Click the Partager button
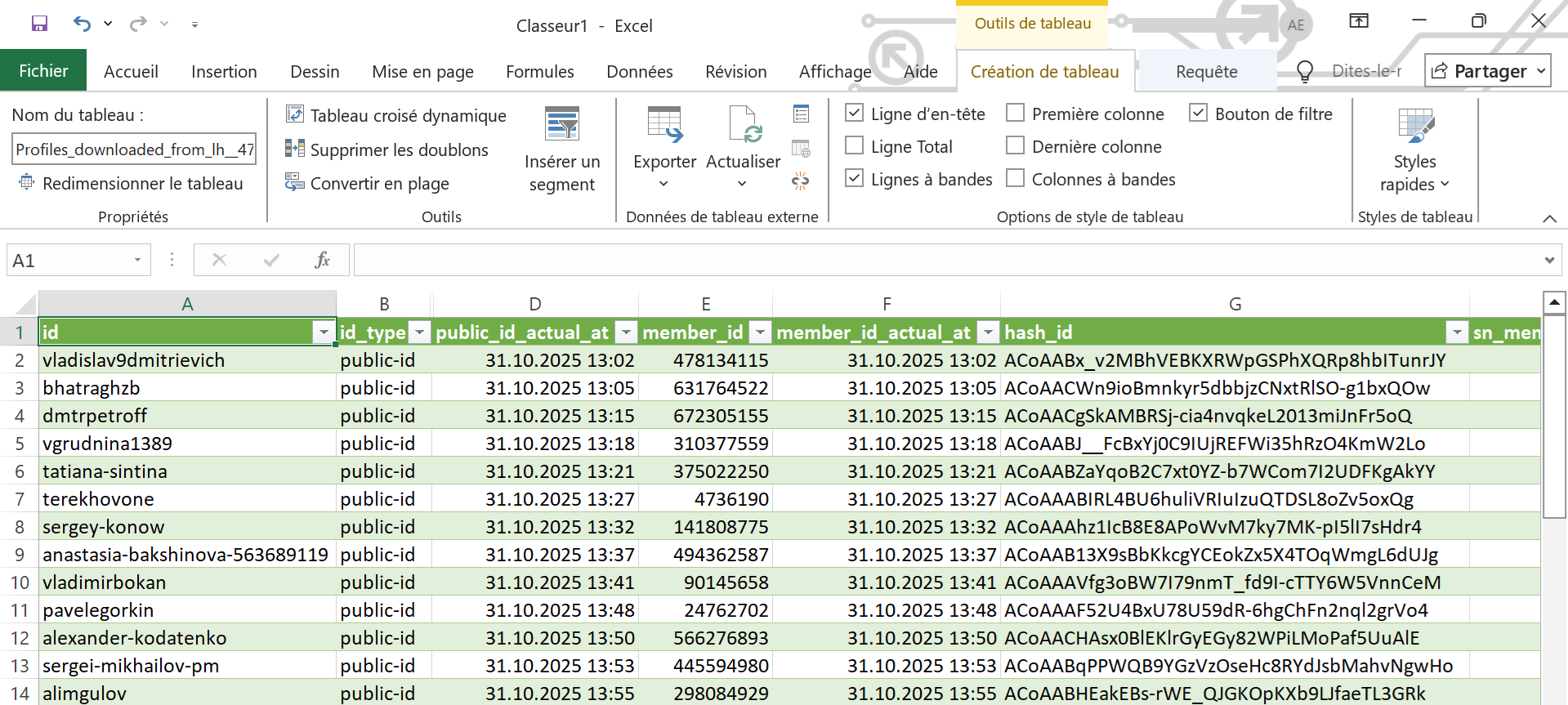Screen dimensions: 1568x705 (1488, 71)
